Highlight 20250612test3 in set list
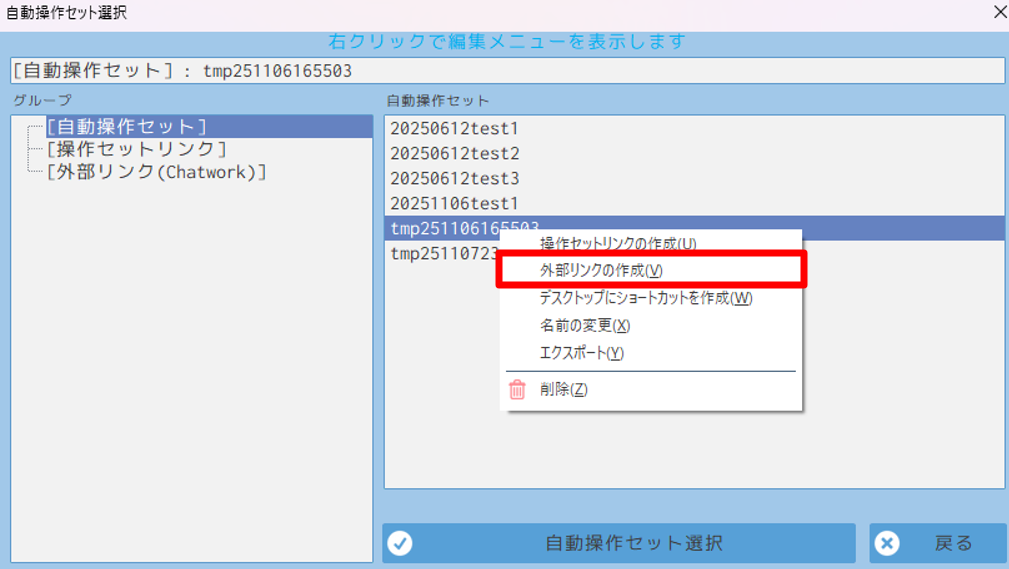1009x569 pixels. 455,179
